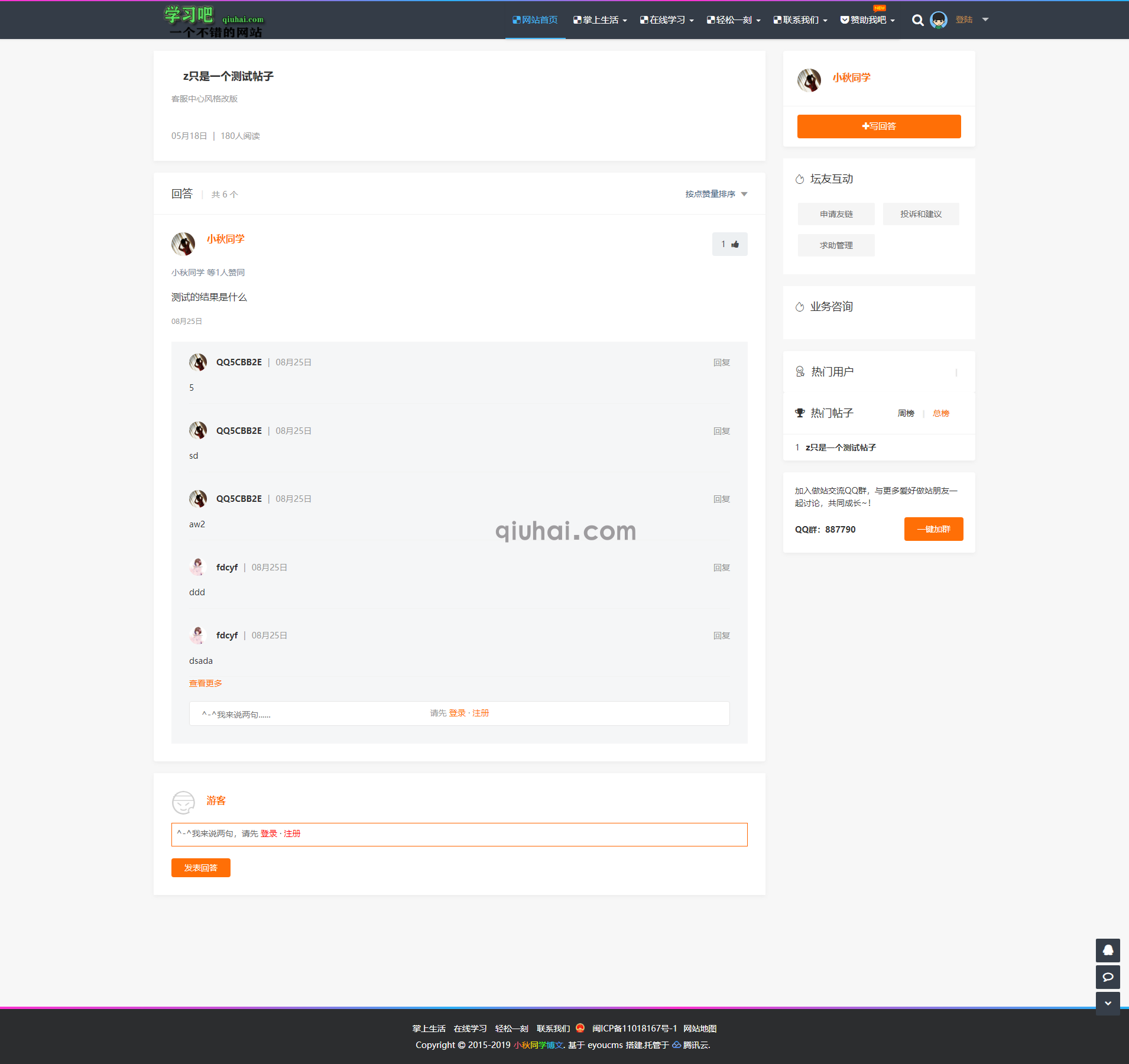Screen dimensions: 1129x1064
Task: Click 小秋同学 avatar in sidebar
Action: click(x=809, y=80)
